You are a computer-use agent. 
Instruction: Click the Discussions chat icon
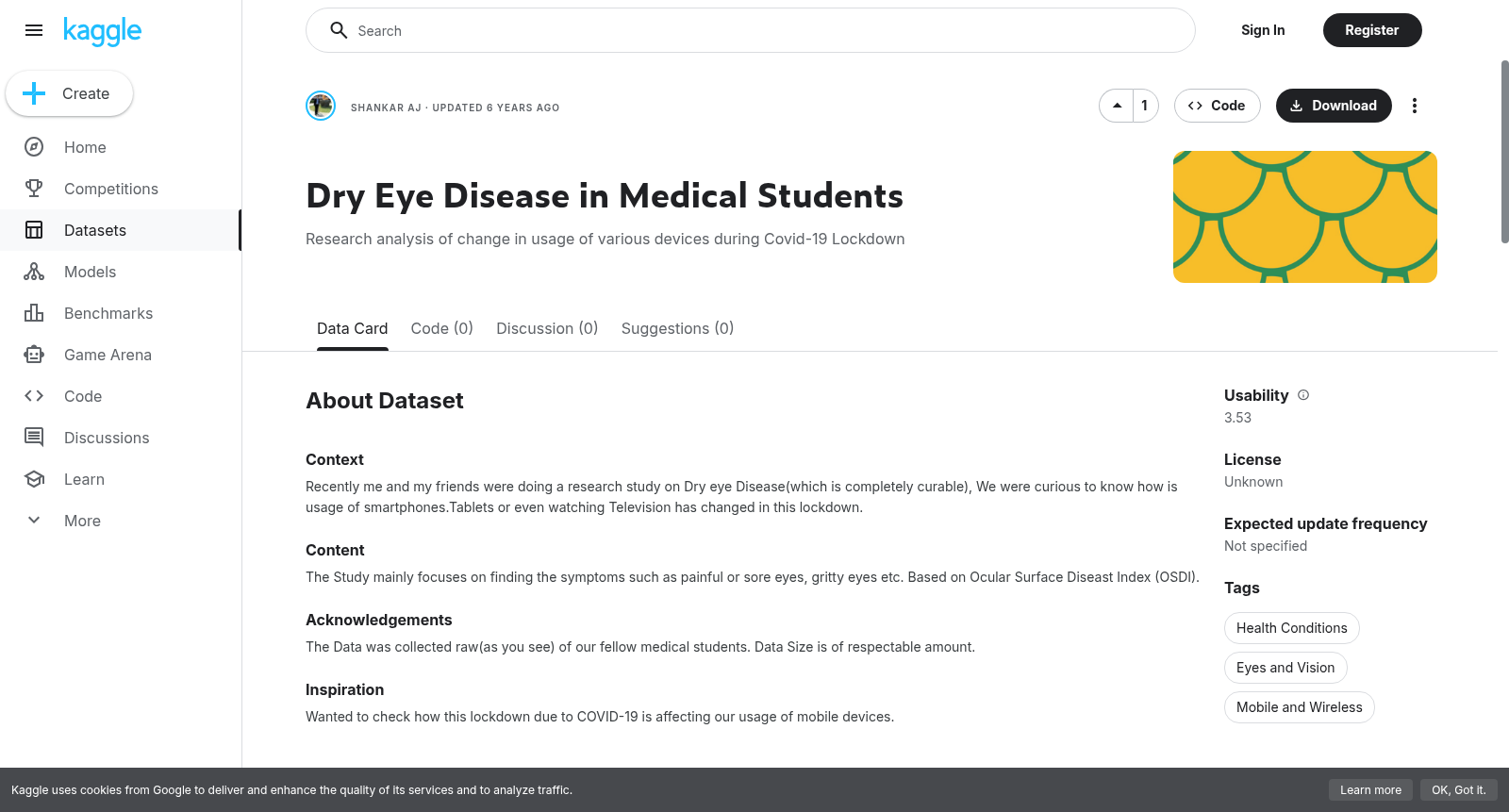click(34, 438)
